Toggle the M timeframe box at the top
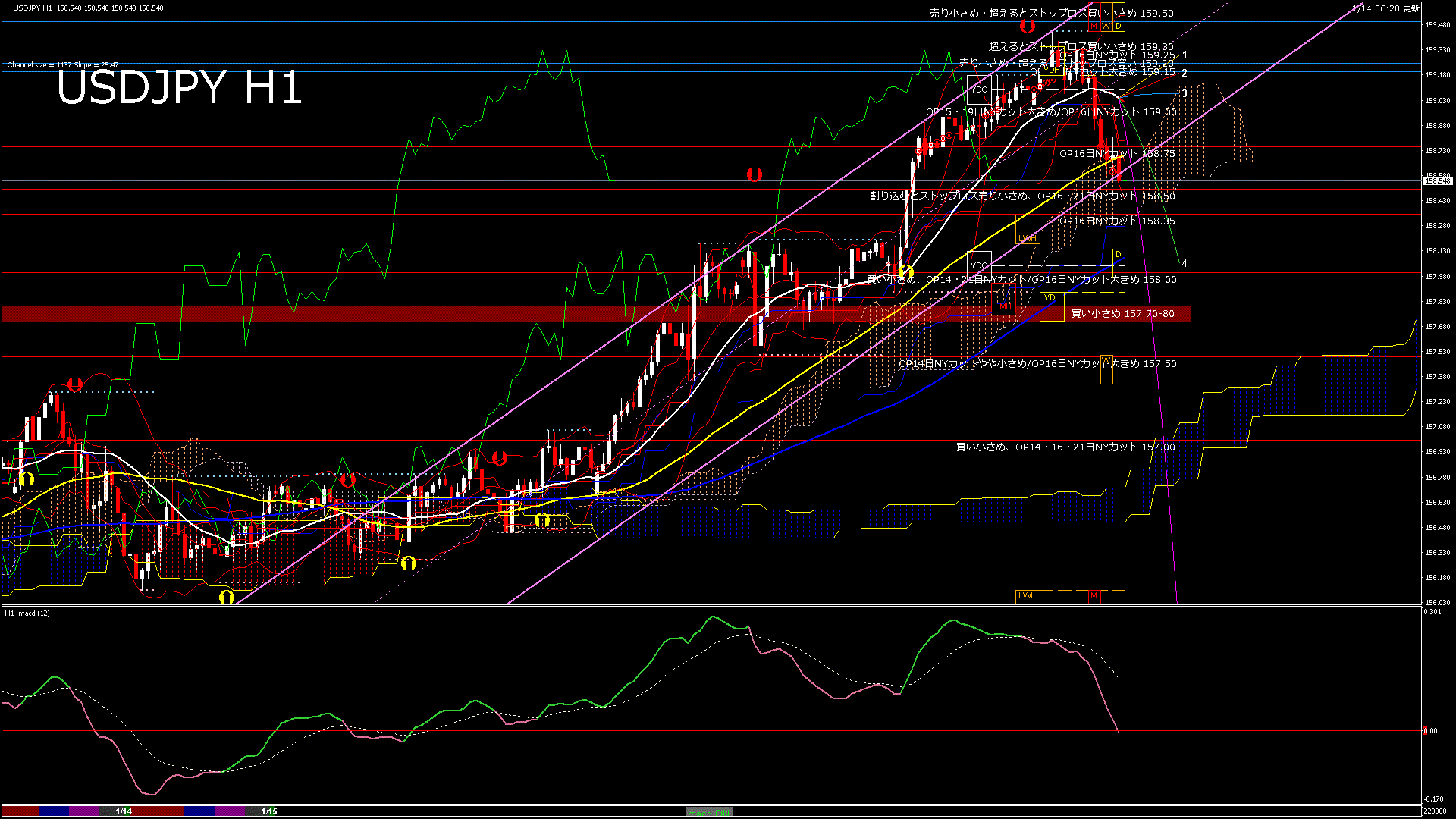 pos(1094,26)
